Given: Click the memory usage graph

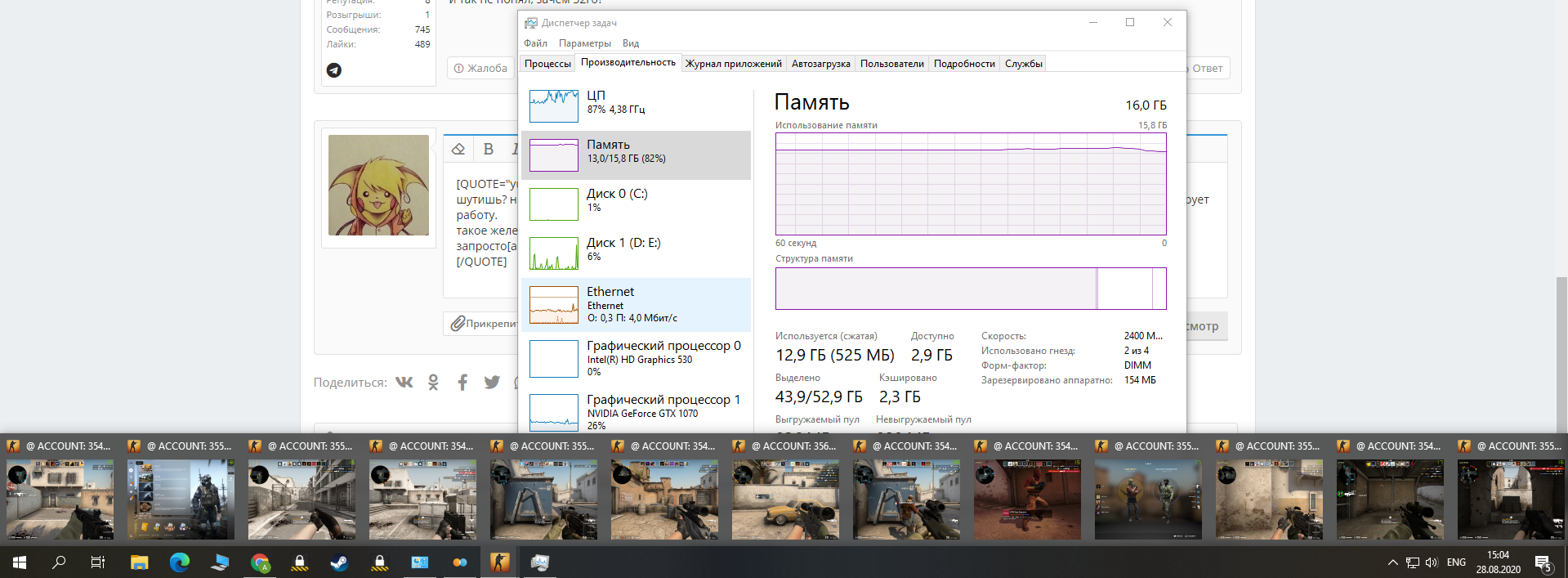Looking at the screenshot, I should pyautogui.click(x=971, y=184).
